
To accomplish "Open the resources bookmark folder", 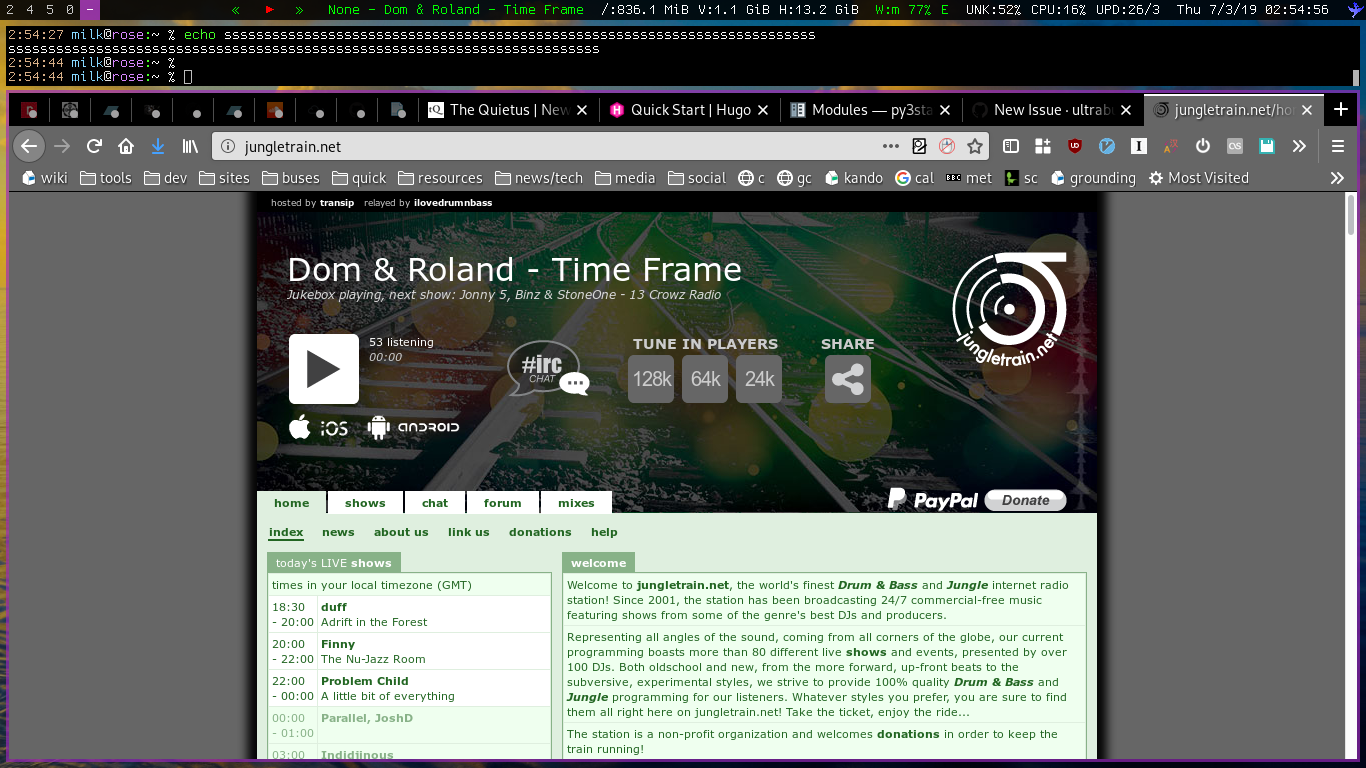I will (440, 178).
